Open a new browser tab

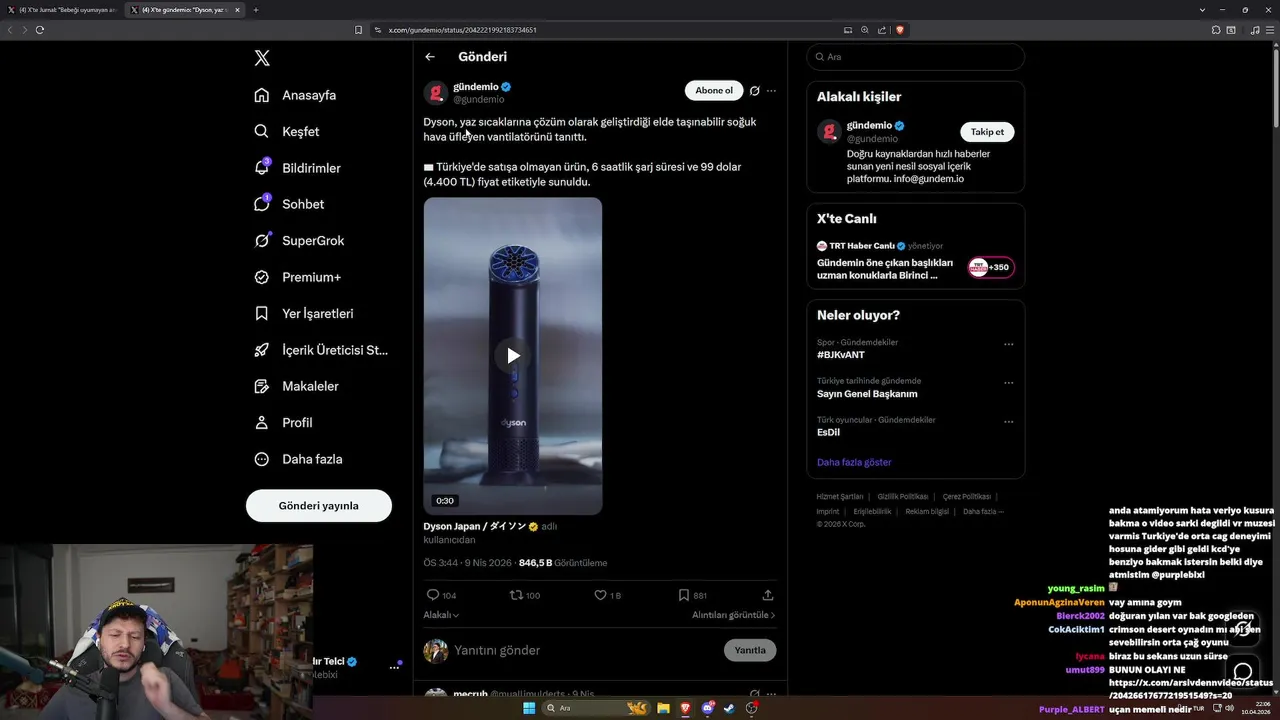pyautogui.click(x=256, y=10)
